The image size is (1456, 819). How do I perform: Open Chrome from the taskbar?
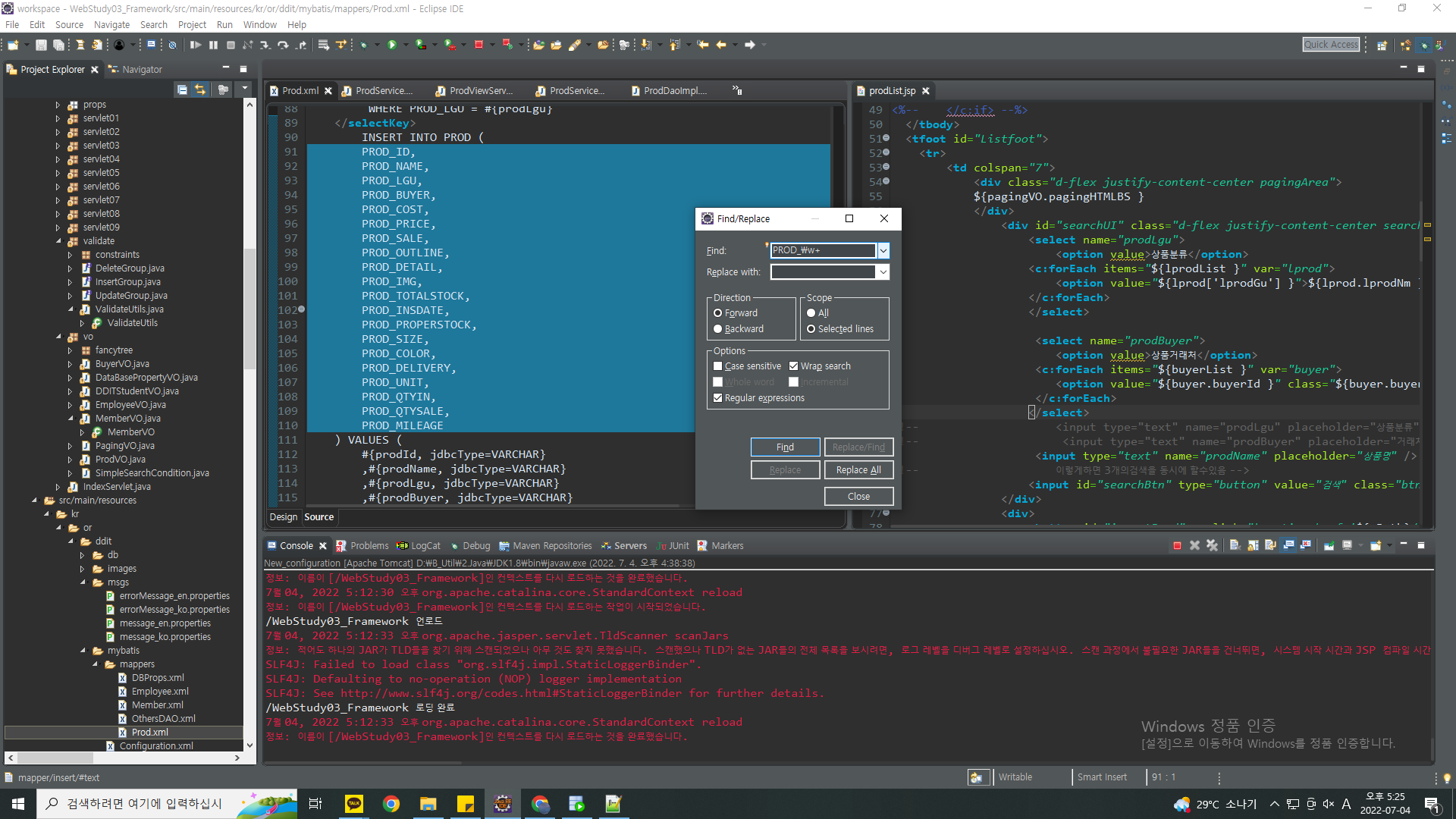tap(391, 804)
